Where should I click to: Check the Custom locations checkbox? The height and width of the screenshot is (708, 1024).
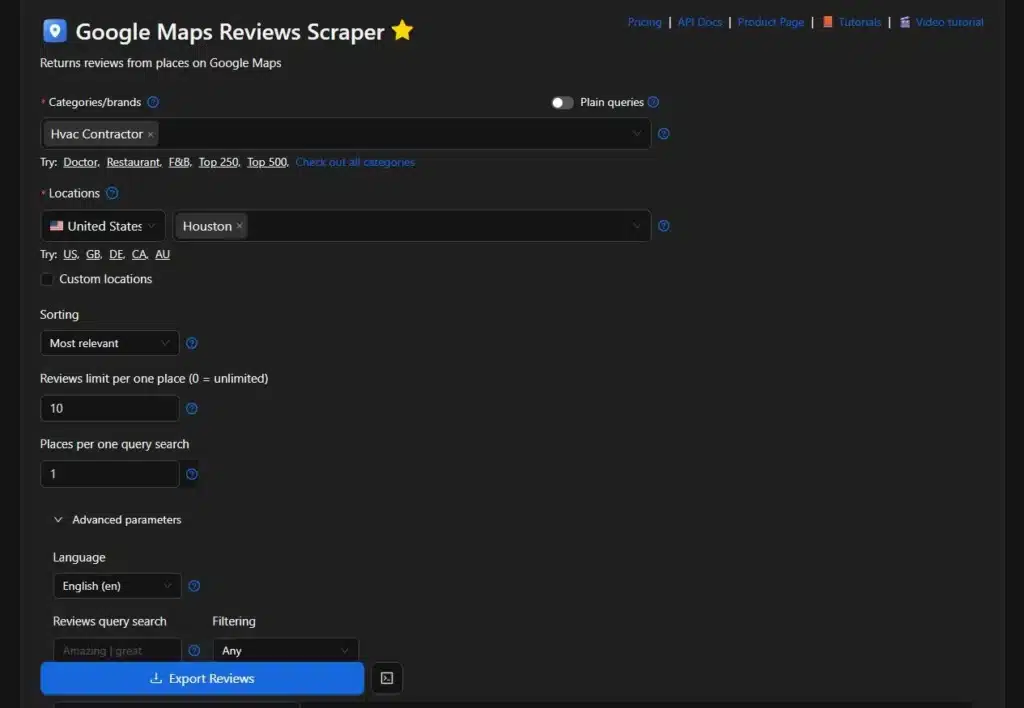[x=47, y=279]
